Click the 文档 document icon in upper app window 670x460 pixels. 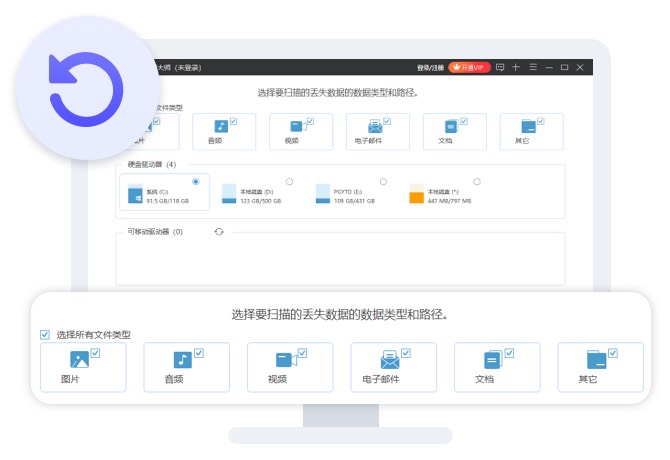point(451,127)
